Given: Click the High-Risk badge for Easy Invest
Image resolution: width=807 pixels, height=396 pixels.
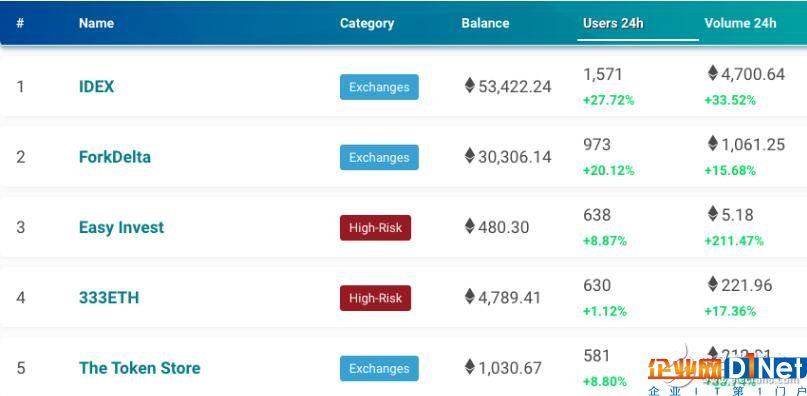Looking at the screenshot, I should (375, 228).
